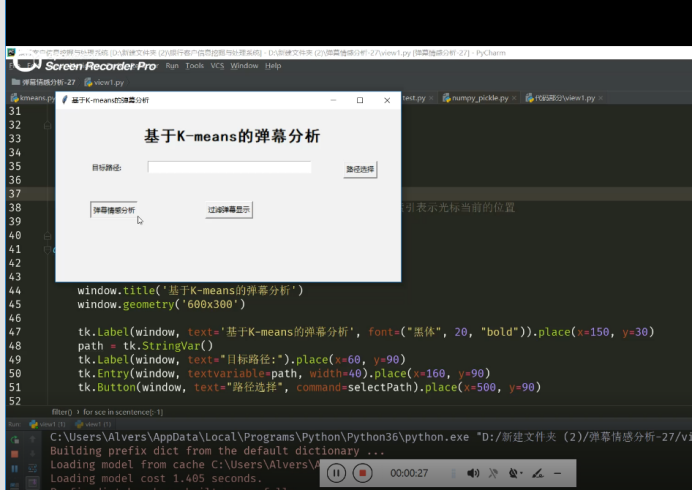Screen dimensions: 692x490
Task: Stop the screen recording with red square
Action: point(362,473)
